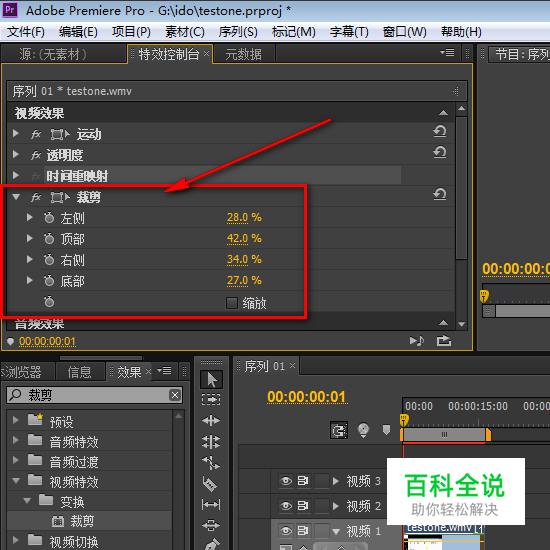Image resolution: width=550 pixels, height=550 pixels.
Task: Select the Slip tool
Action: [x=211, y=505]
